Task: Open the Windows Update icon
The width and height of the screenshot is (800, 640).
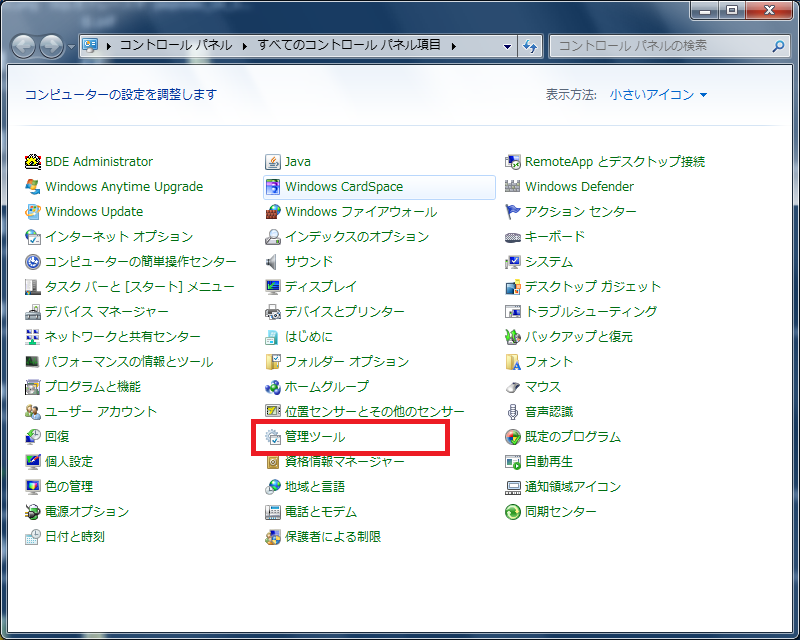Action: point(33,212)
